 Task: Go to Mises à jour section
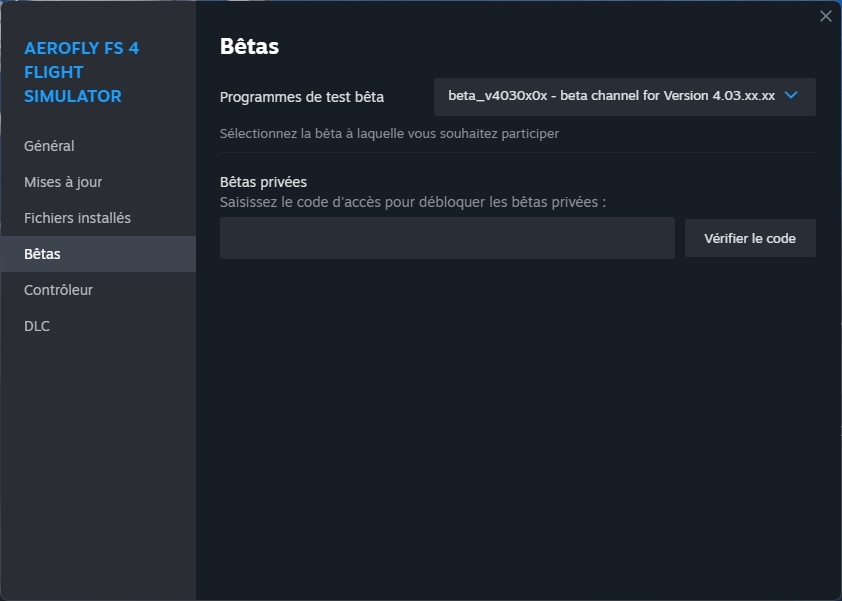pos(63,182)
